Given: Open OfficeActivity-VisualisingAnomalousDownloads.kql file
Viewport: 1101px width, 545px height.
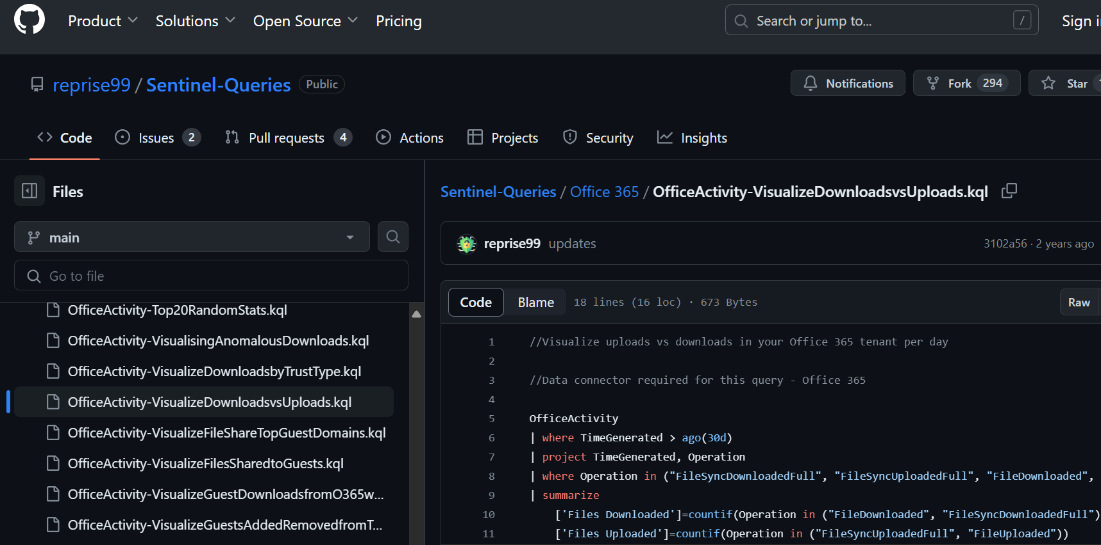Looking at the screenshot, I should pyautogui.click(x=218, y=341).
